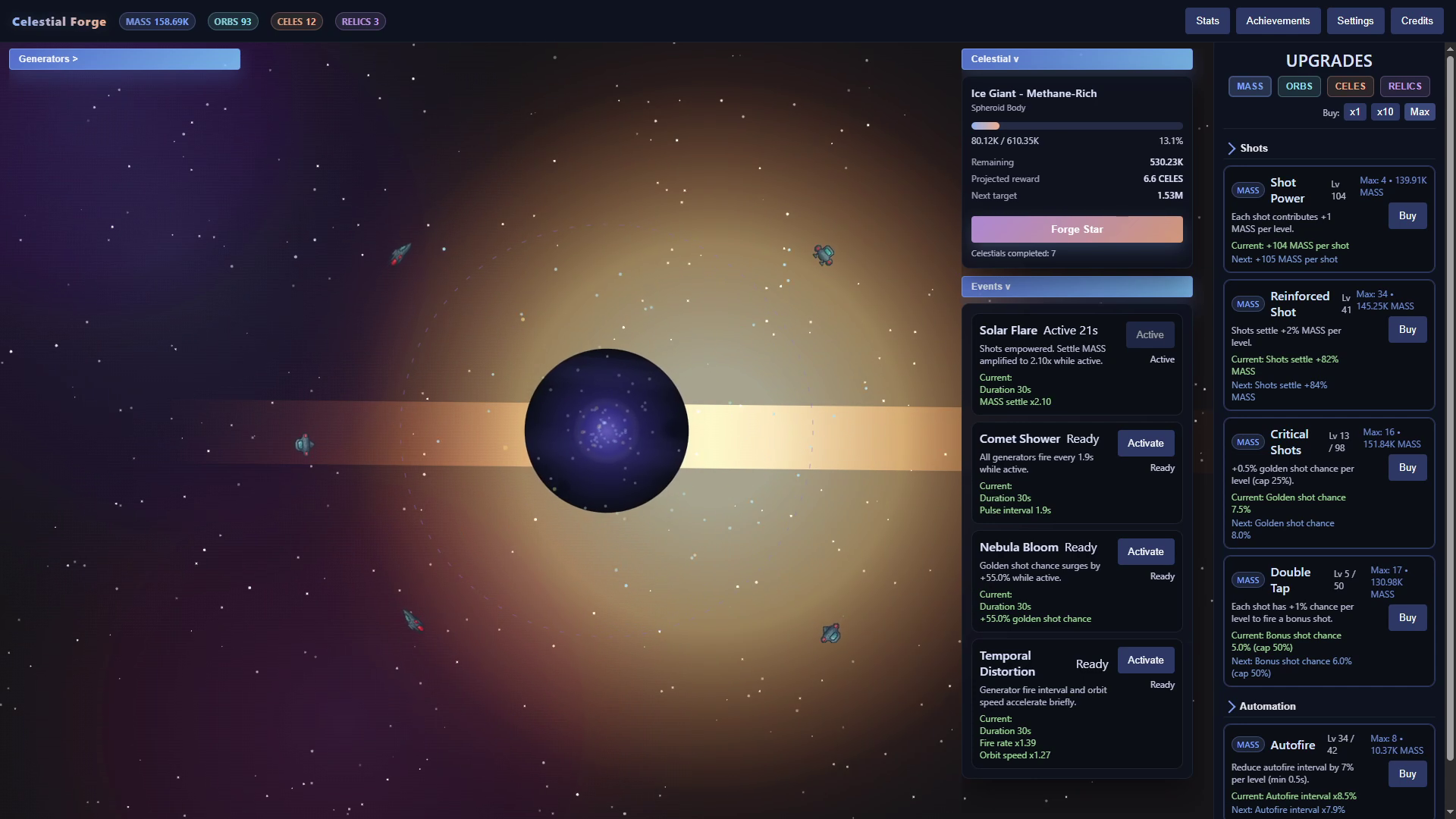Set buy amount to Max
This screenshot has height=819, width=1456.
1419,111
